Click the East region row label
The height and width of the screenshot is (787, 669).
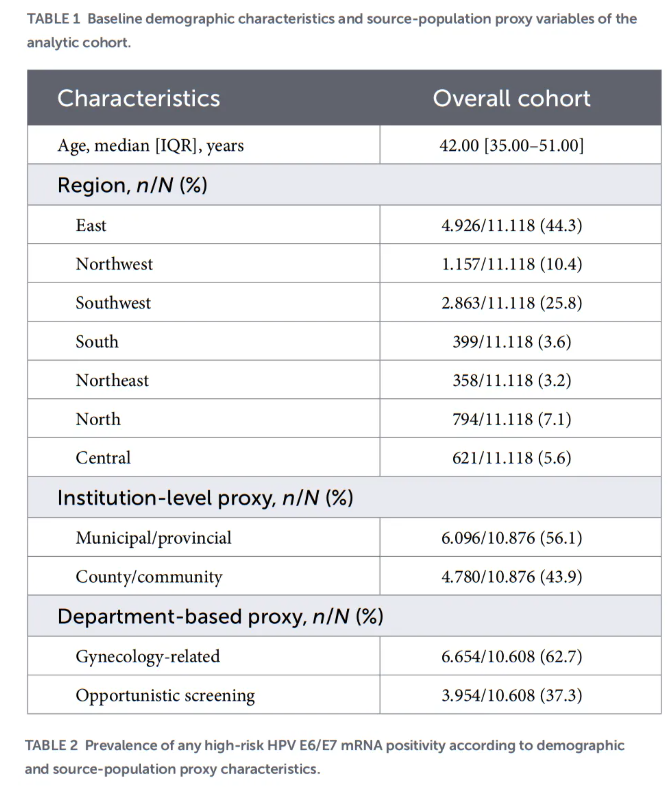click(x=91, y=225)
